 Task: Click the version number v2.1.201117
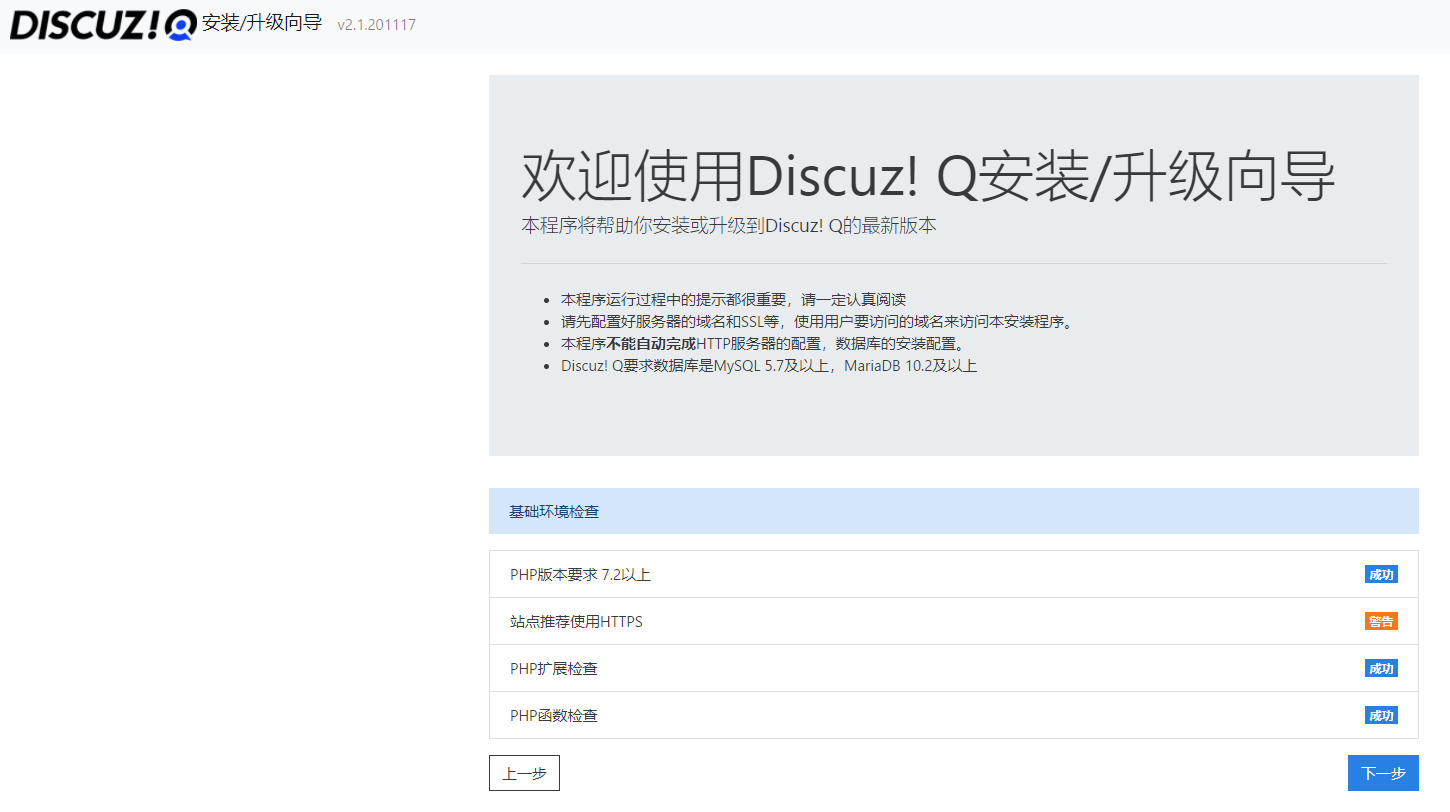376,25
